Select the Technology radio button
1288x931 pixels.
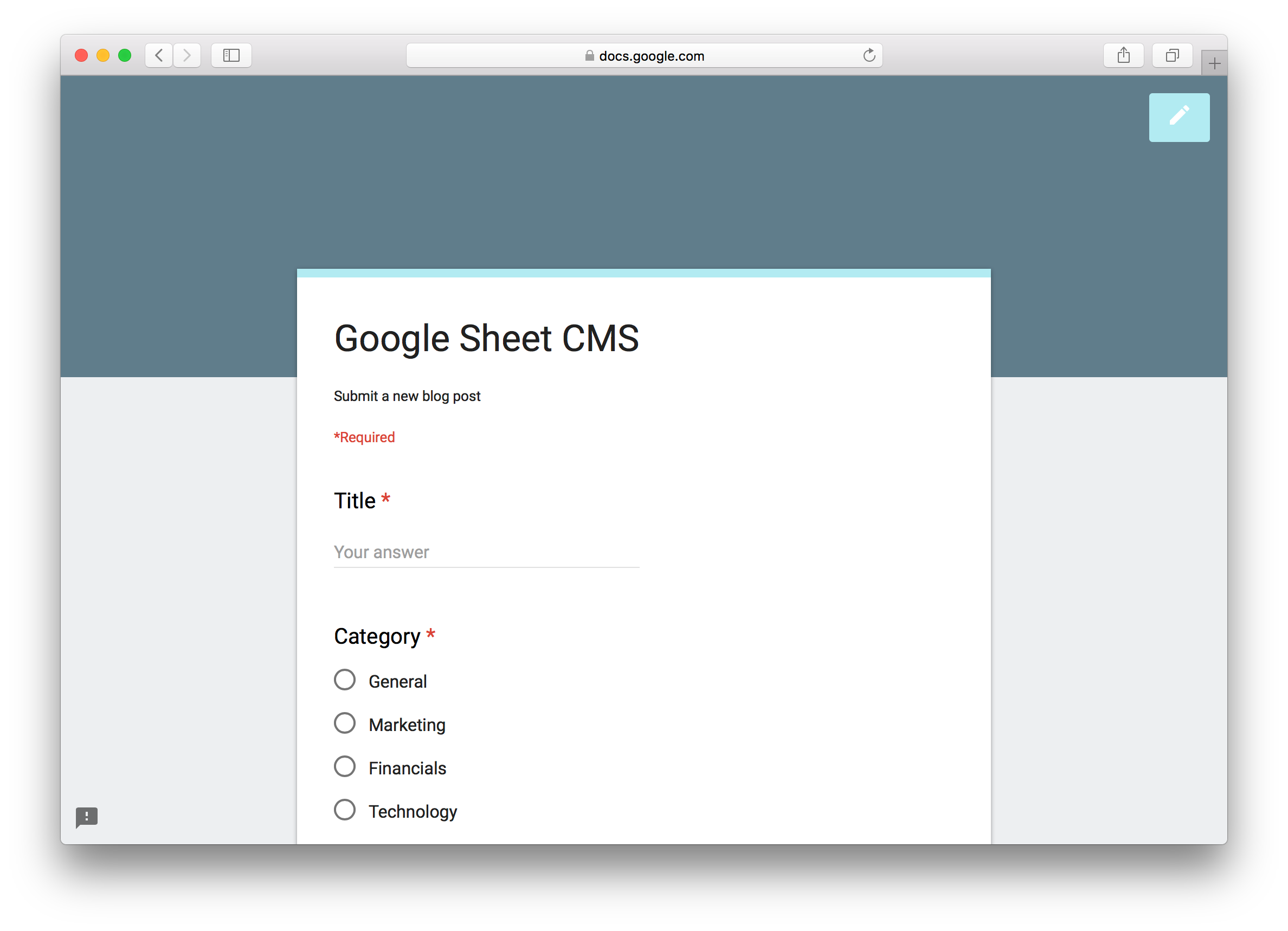point(345,810)
